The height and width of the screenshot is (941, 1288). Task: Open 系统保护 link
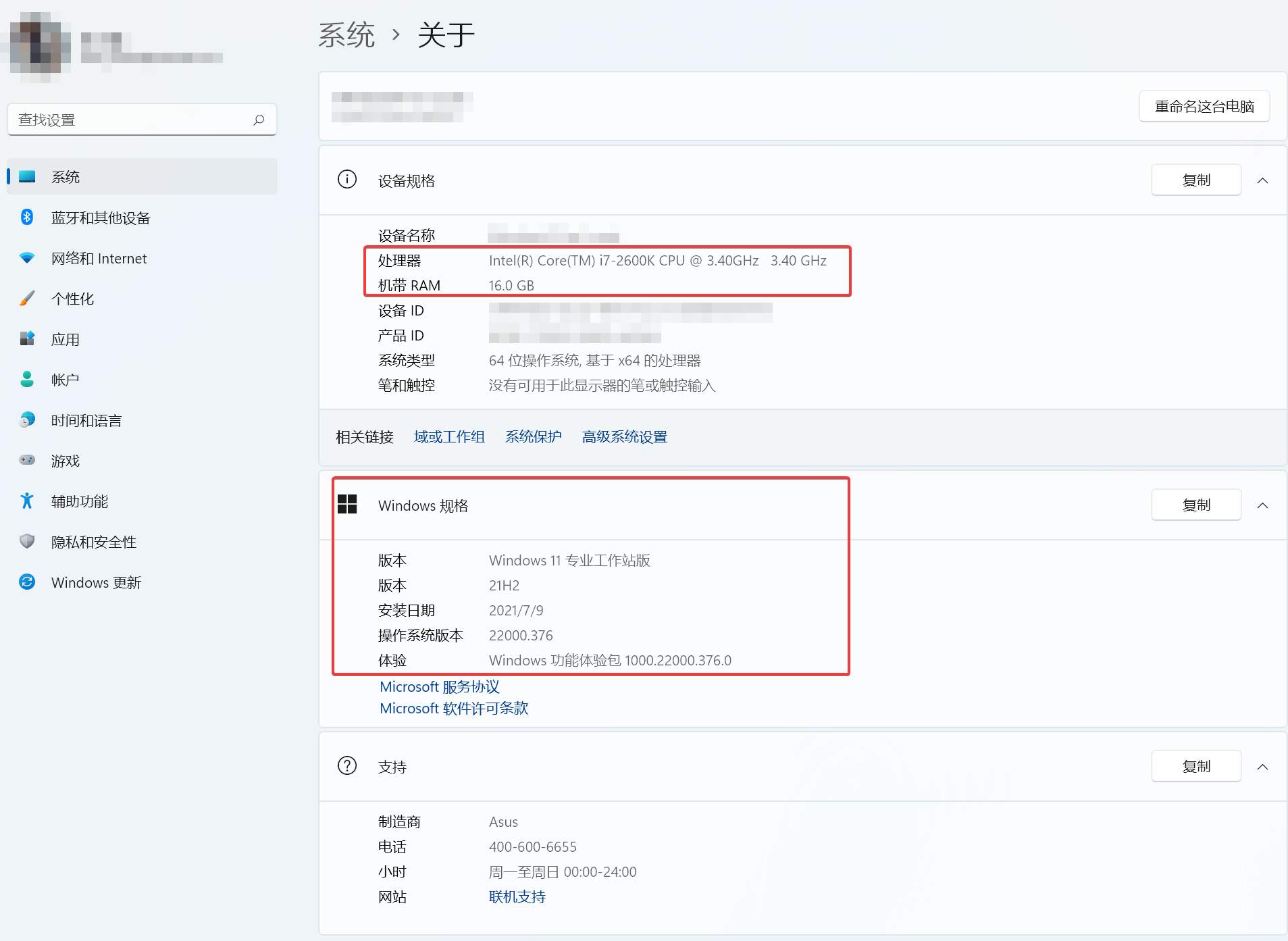point(534,437)
